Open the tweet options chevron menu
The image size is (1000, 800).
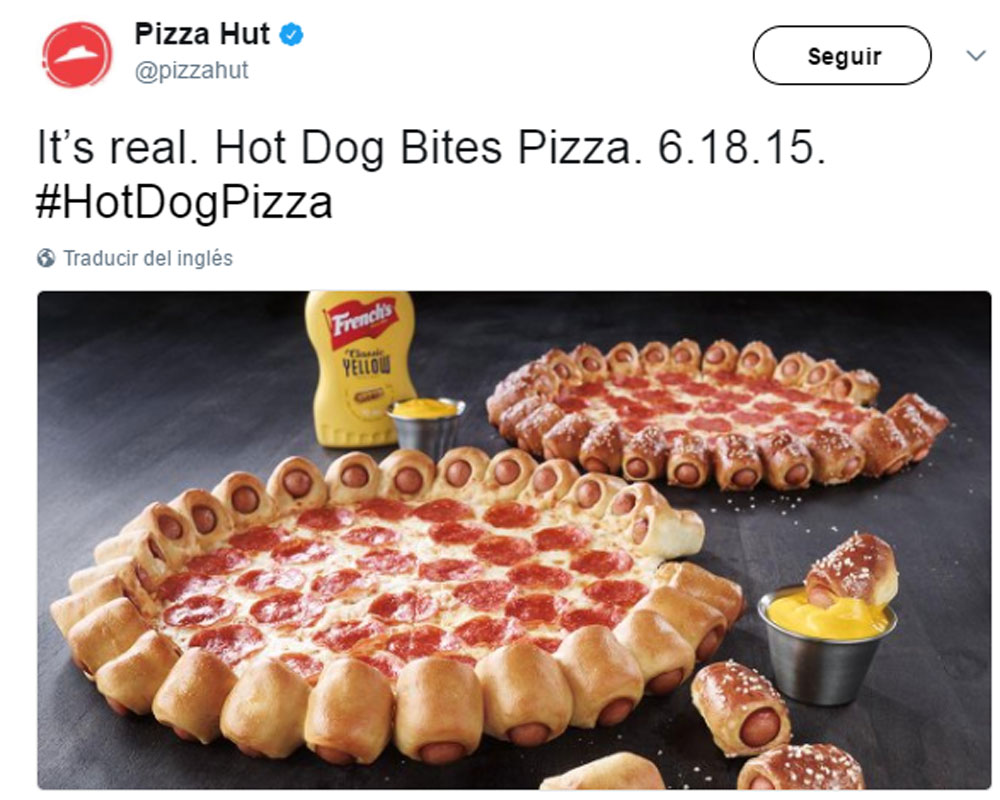pos(976,56)
